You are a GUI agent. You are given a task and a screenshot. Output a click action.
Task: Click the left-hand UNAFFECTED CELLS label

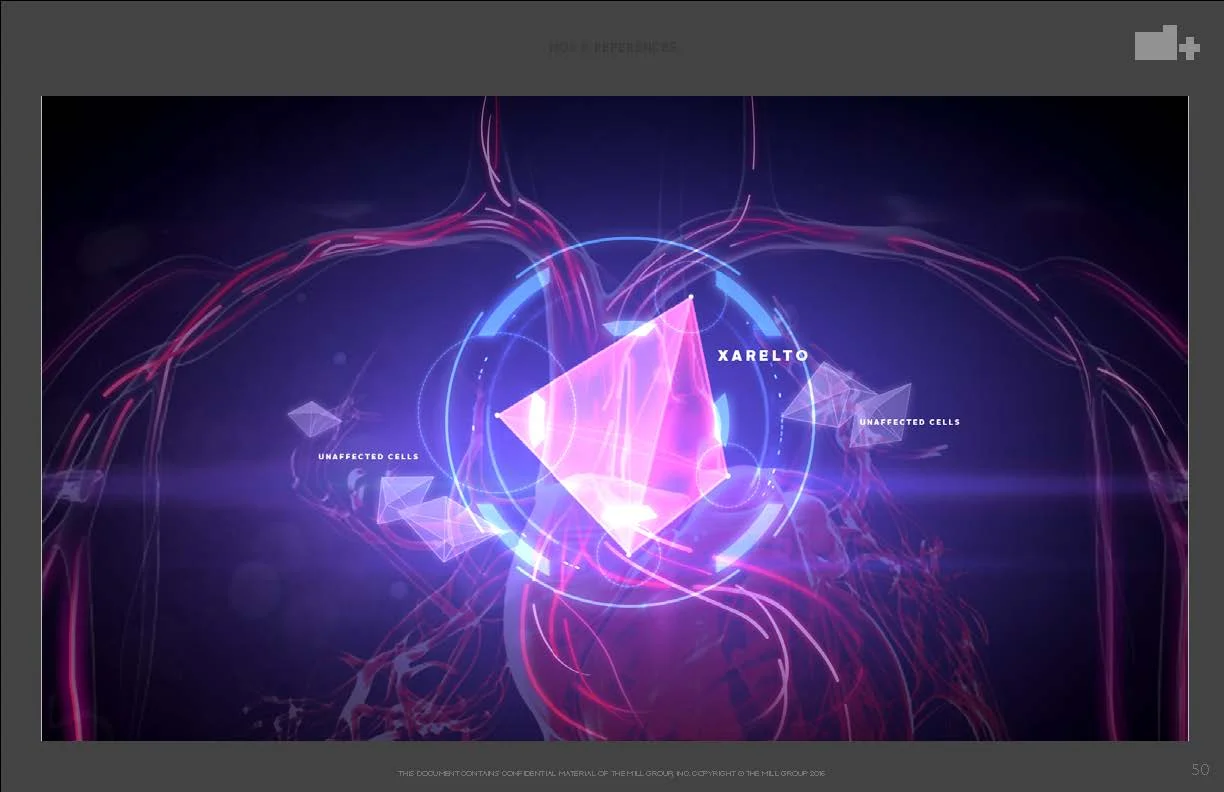(x=368, y=456)
